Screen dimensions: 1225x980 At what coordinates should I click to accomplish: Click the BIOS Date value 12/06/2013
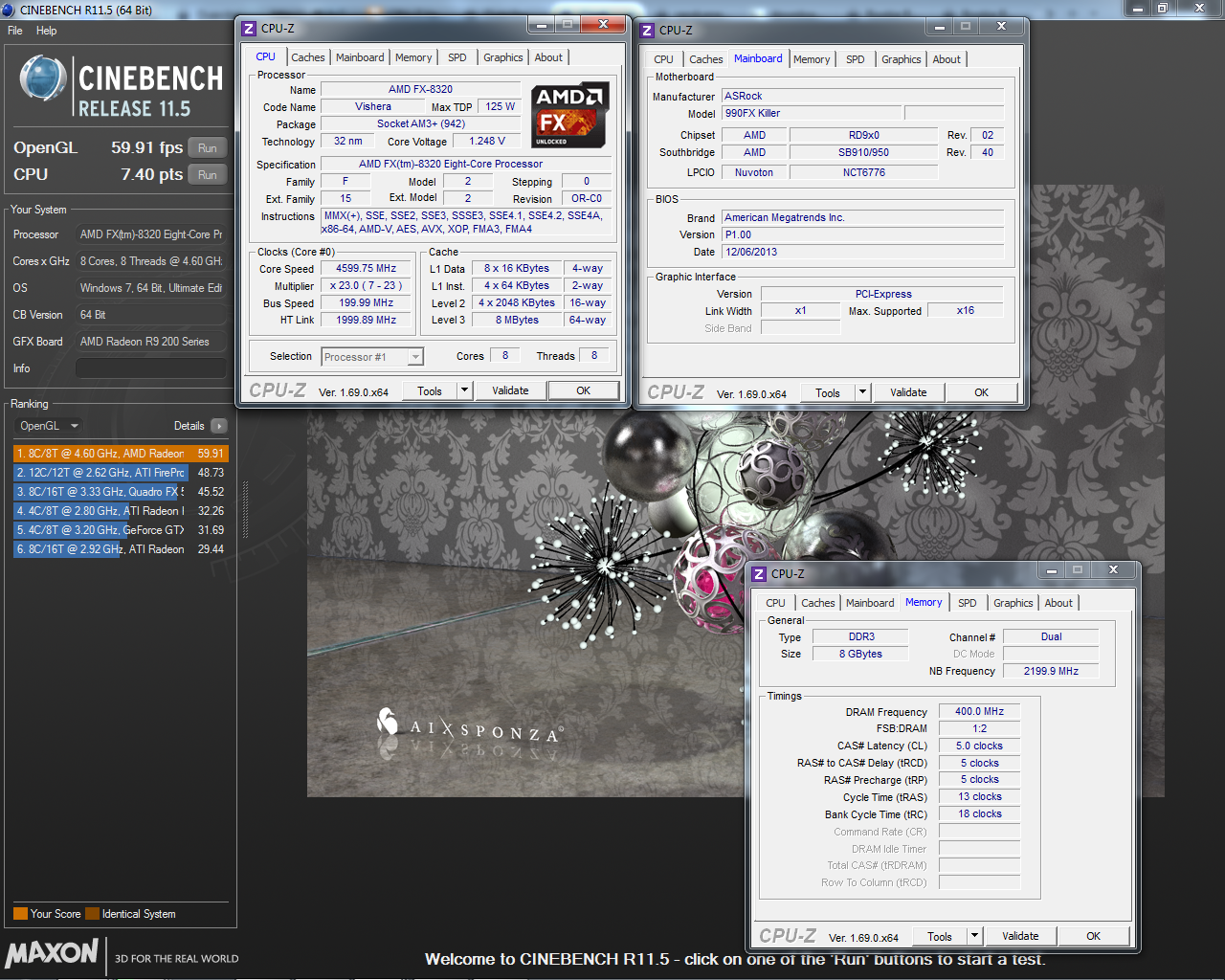coord(862,252)
